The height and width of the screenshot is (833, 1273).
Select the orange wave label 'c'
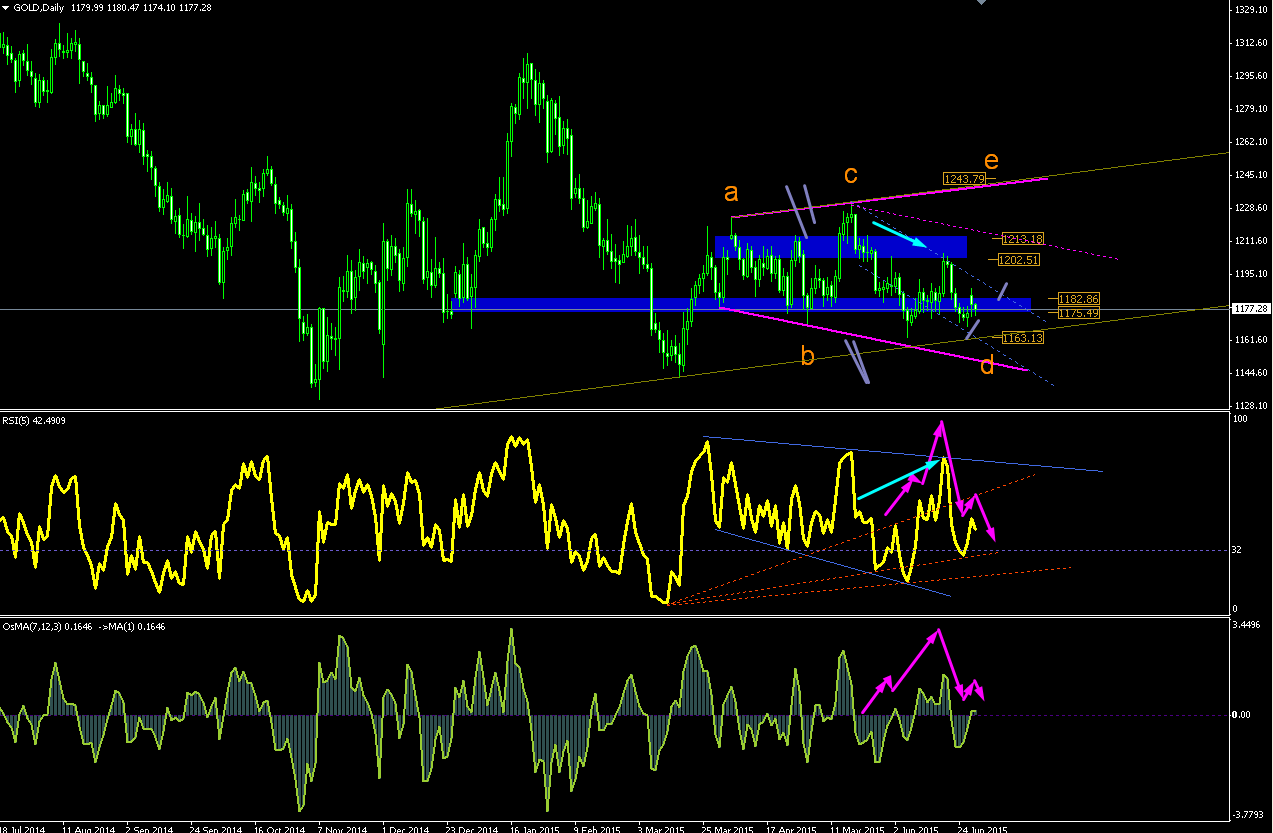(851, 175)
